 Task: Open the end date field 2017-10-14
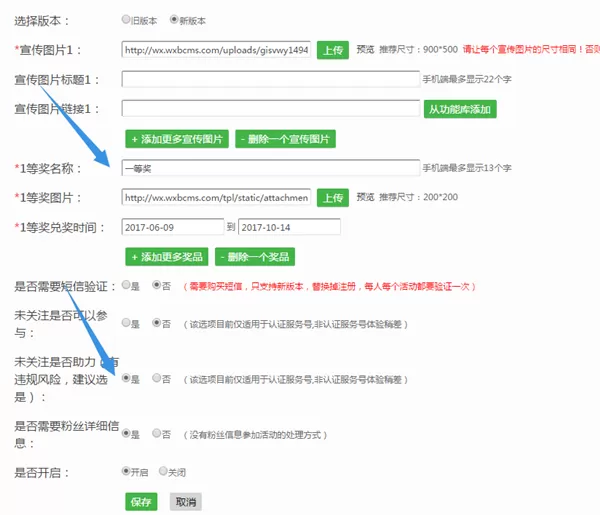point(289,227)
